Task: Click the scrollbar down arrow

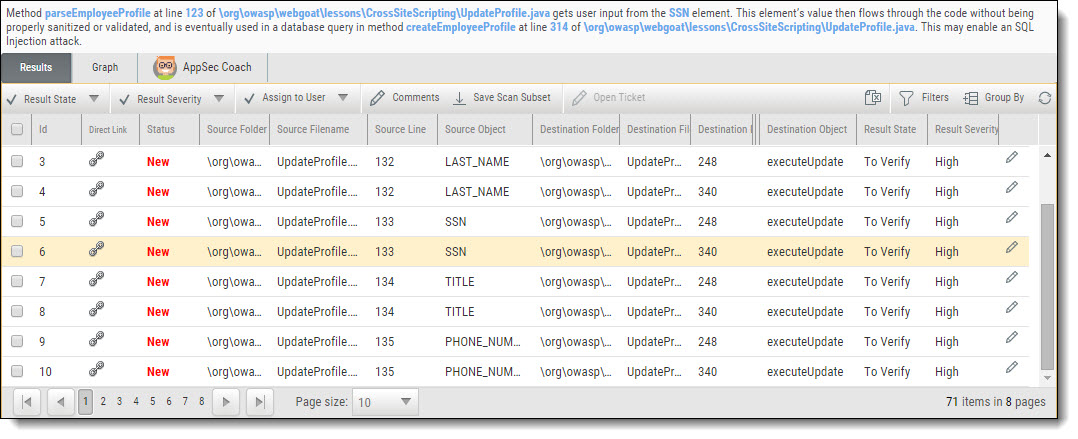Action: click(x=1047, y=378)
